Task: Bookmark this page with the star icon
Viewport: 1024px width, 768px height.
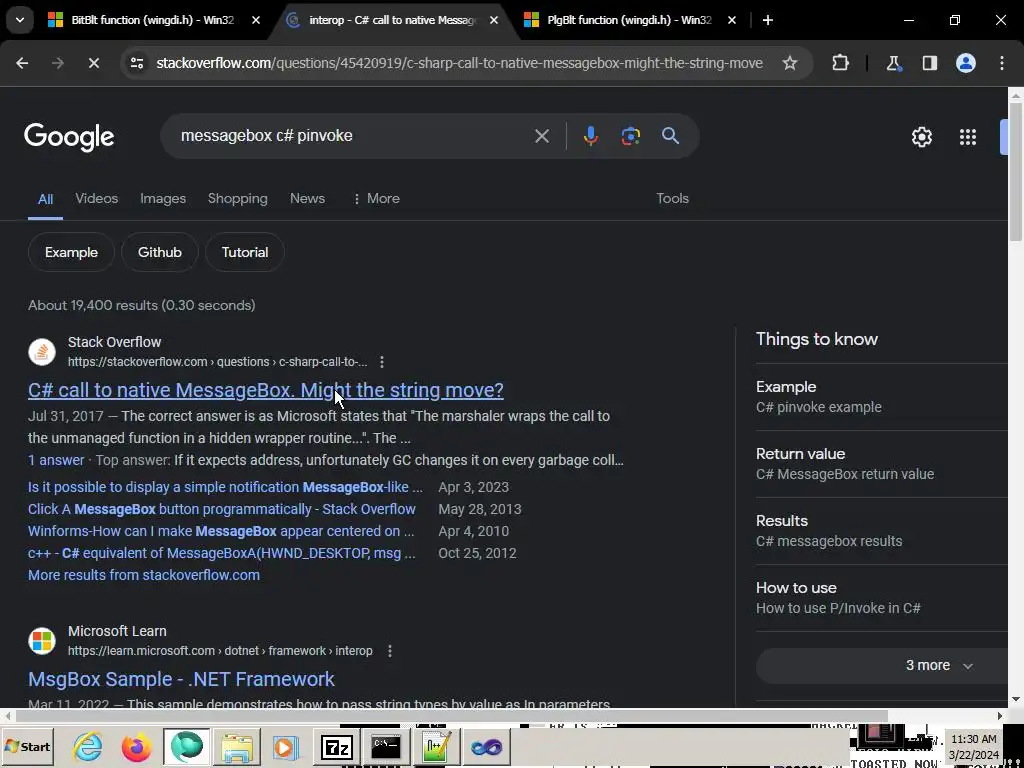Action: (x=790, y=63)
